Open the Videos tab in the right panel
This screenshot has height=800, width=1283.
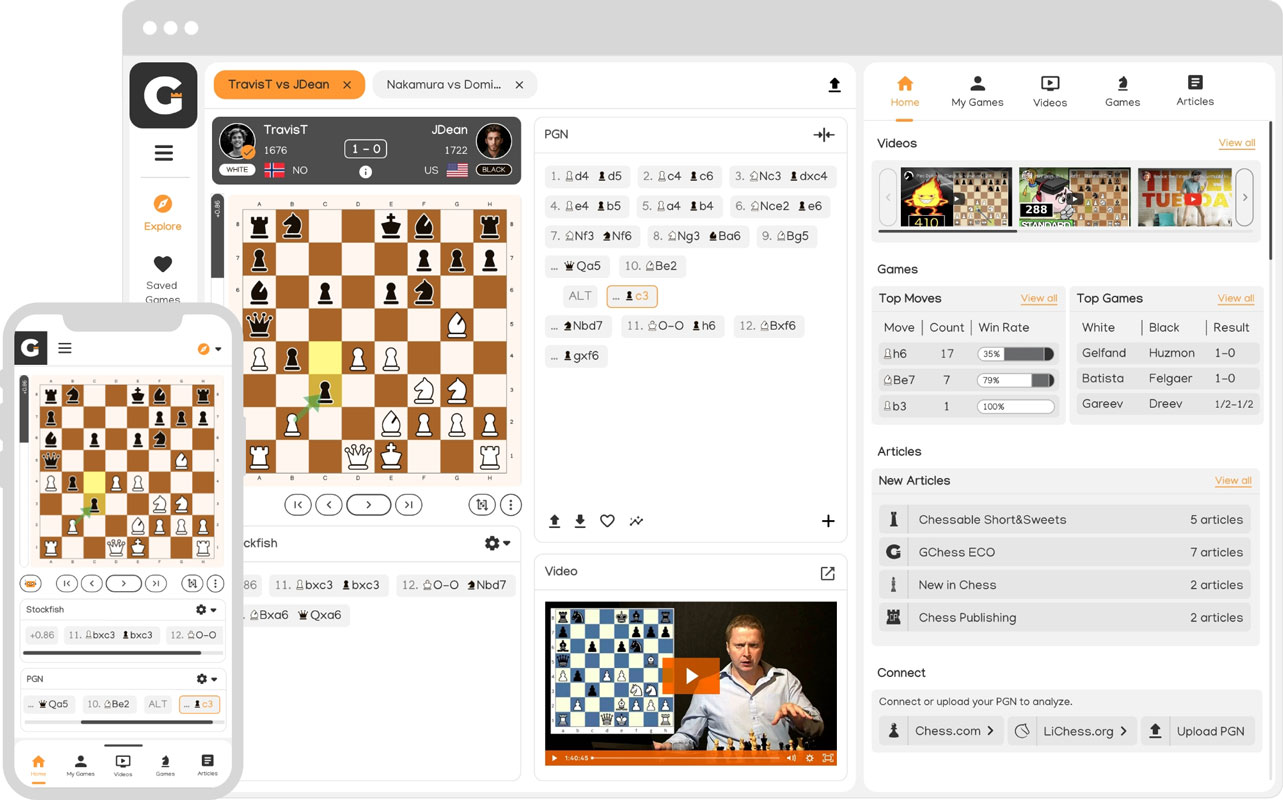1050,91
